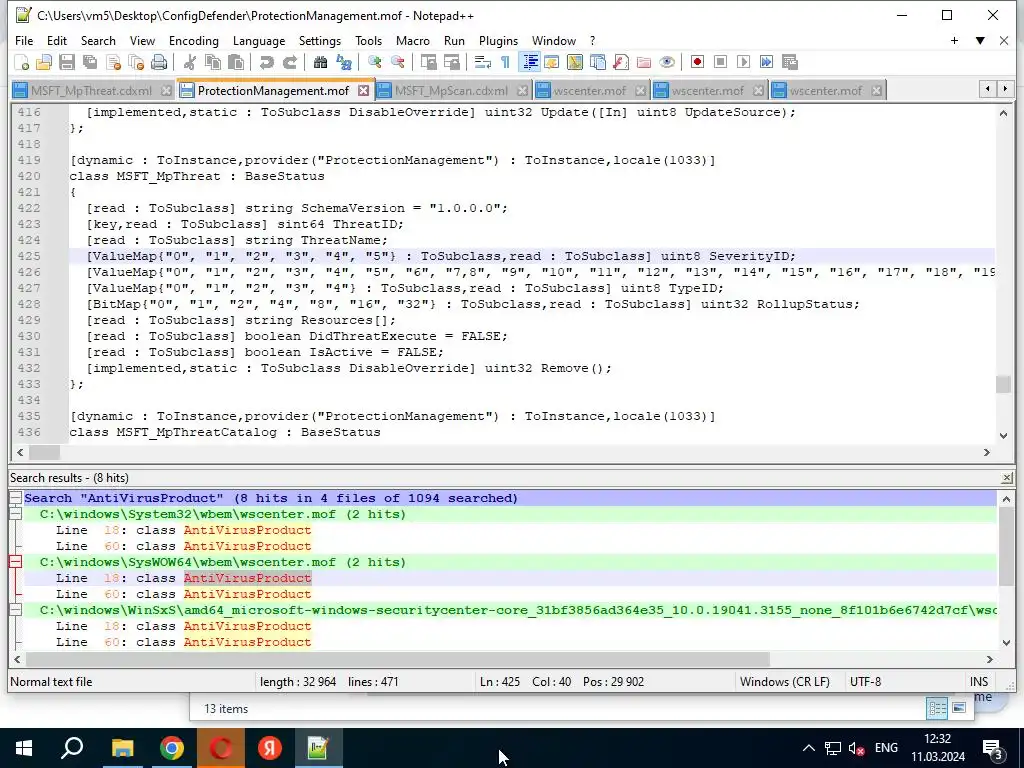Open the File menu

click(x=24, y=40)
